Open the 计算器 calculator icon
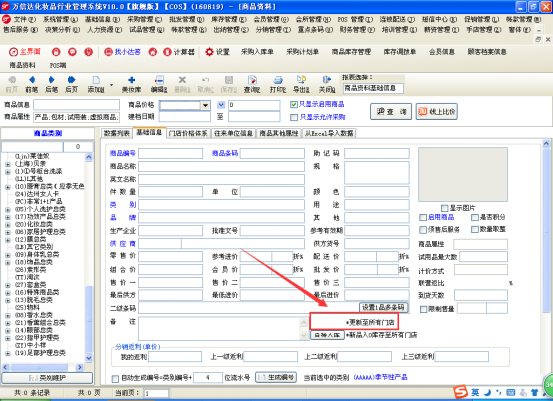This screenshot has width=553, height=401. point(167,52)
